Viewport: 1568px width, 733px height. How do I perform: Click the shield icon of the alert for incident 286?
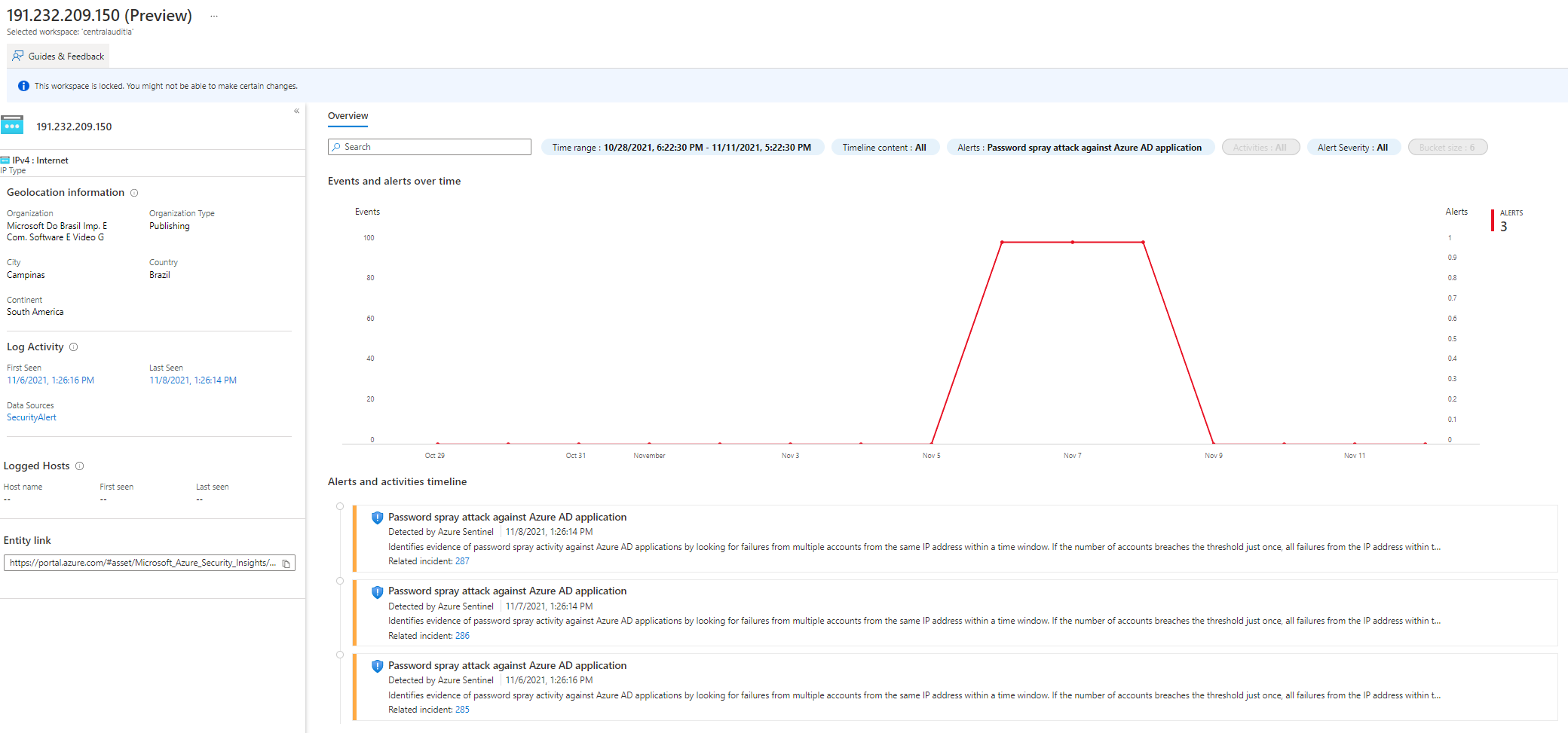[x=377, y=592]
